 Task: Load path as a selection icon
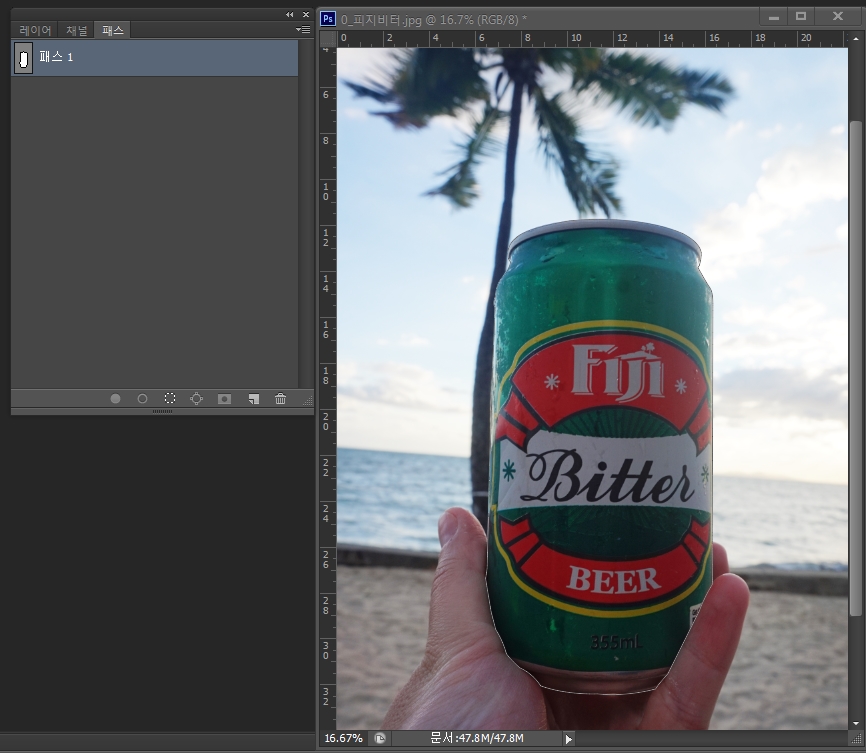pyautogui.click(x=170, y=398)
